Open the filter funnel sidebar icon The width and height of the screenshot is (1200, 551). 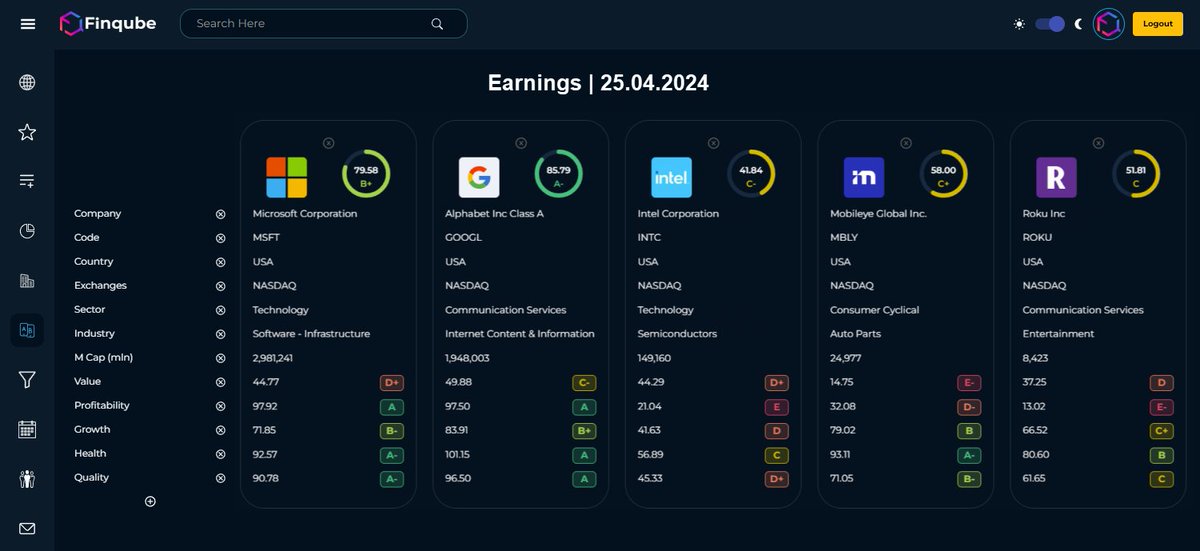[27, 380]
